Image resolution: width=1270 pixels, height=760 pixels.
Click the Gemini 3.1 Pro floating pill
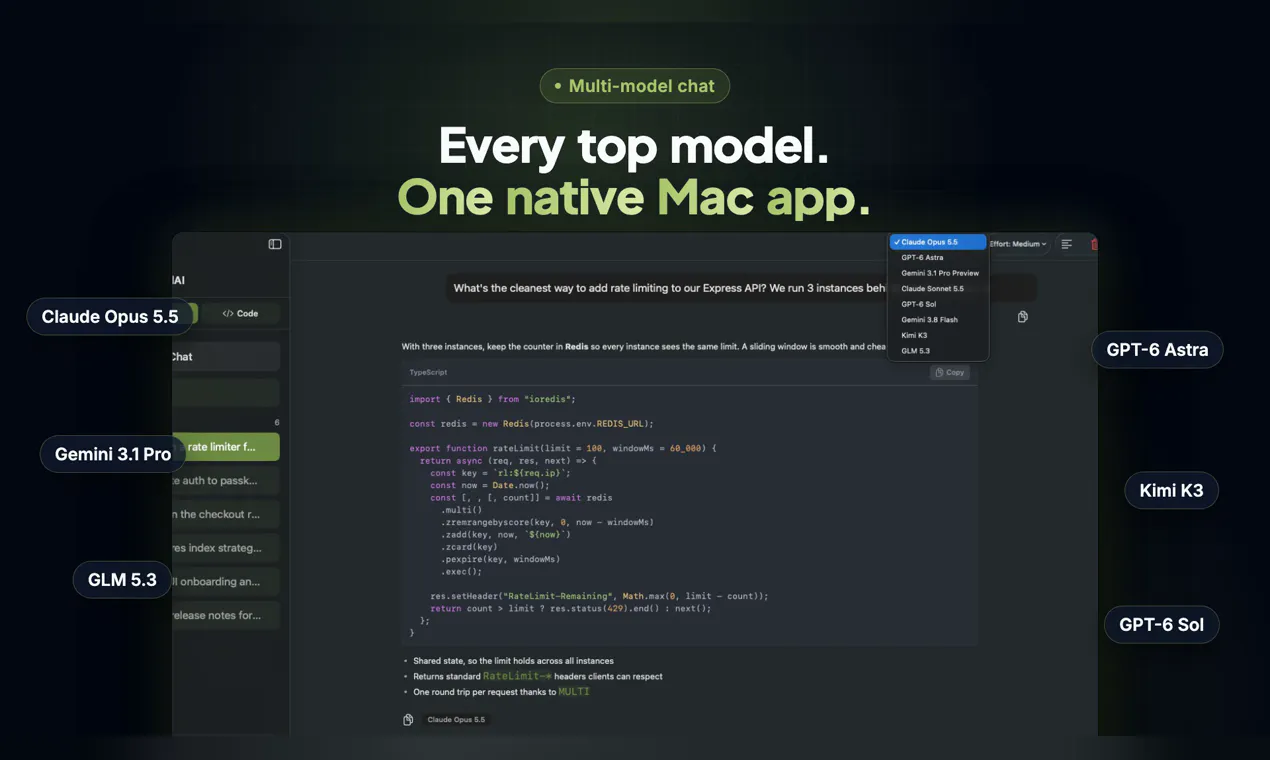[x=113, y=454]
